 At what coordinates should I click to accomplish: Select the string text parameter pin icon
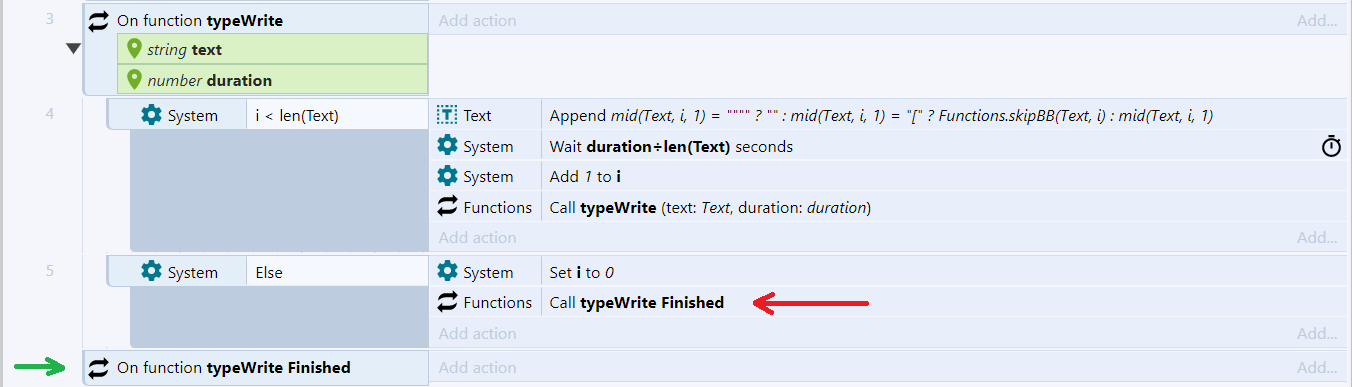click(x=135, y=48)
